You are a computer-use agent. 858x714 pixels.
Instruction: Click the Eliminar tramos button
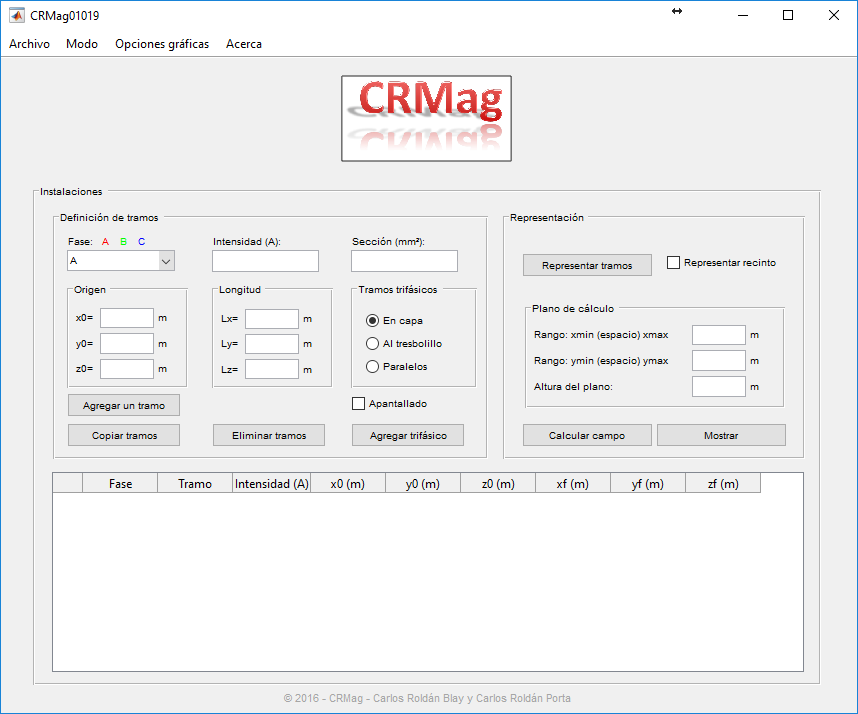coord(269,436)
